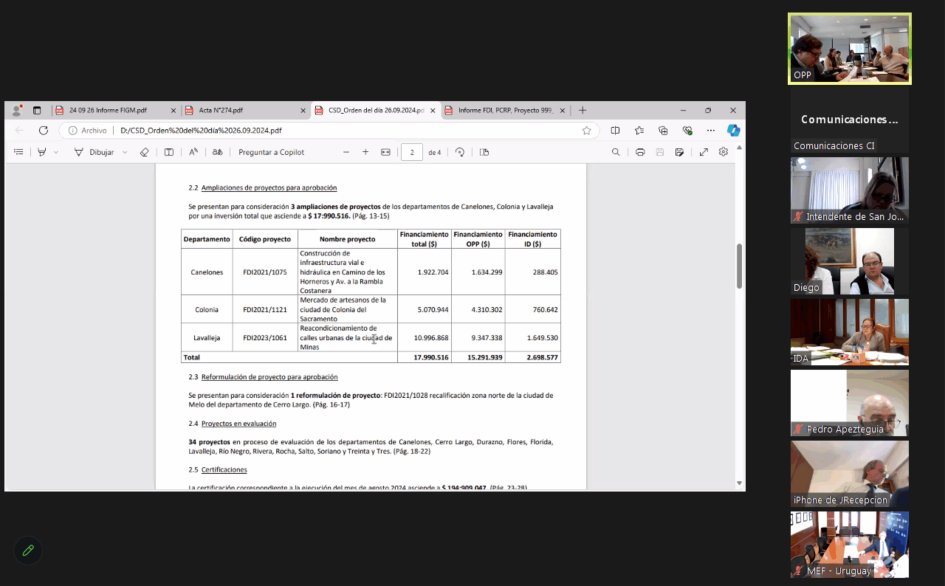This screenshot has height=586, width=945.
Task: Open the PDF table of contents sidebar
Action: click(x=19, y=153)
